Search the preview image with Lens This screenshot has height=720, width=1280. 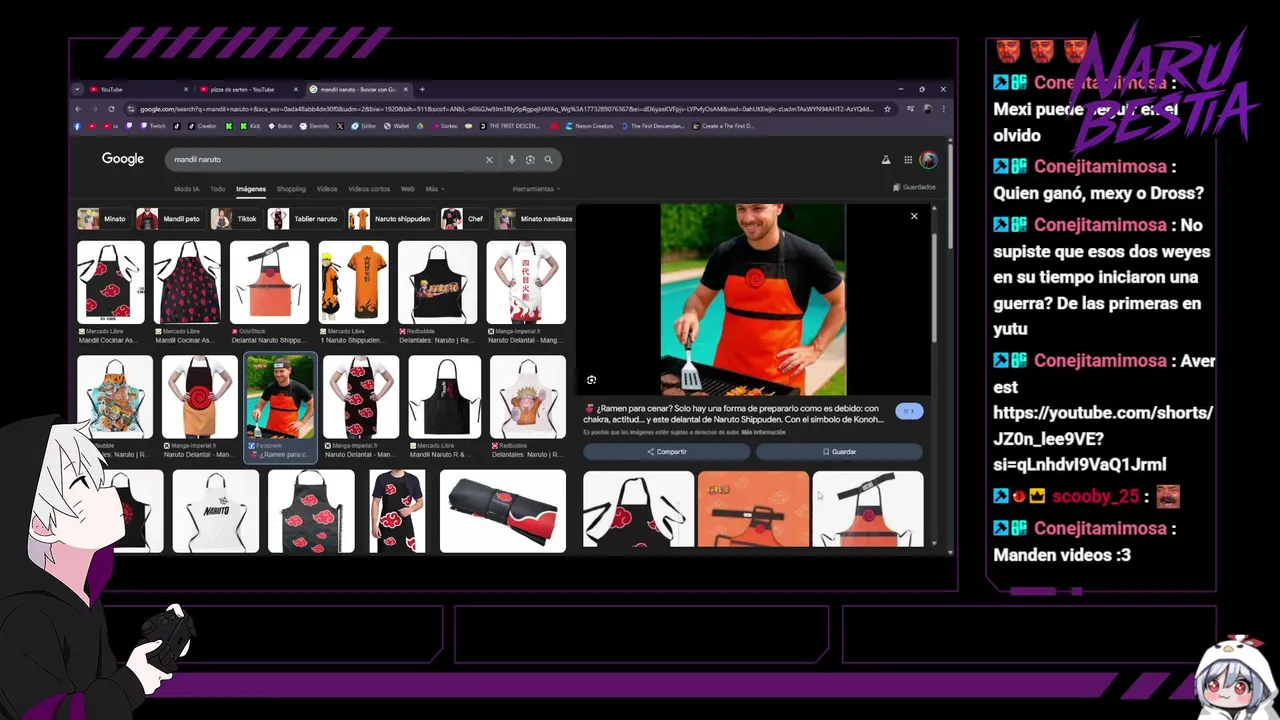coord(592,380)
